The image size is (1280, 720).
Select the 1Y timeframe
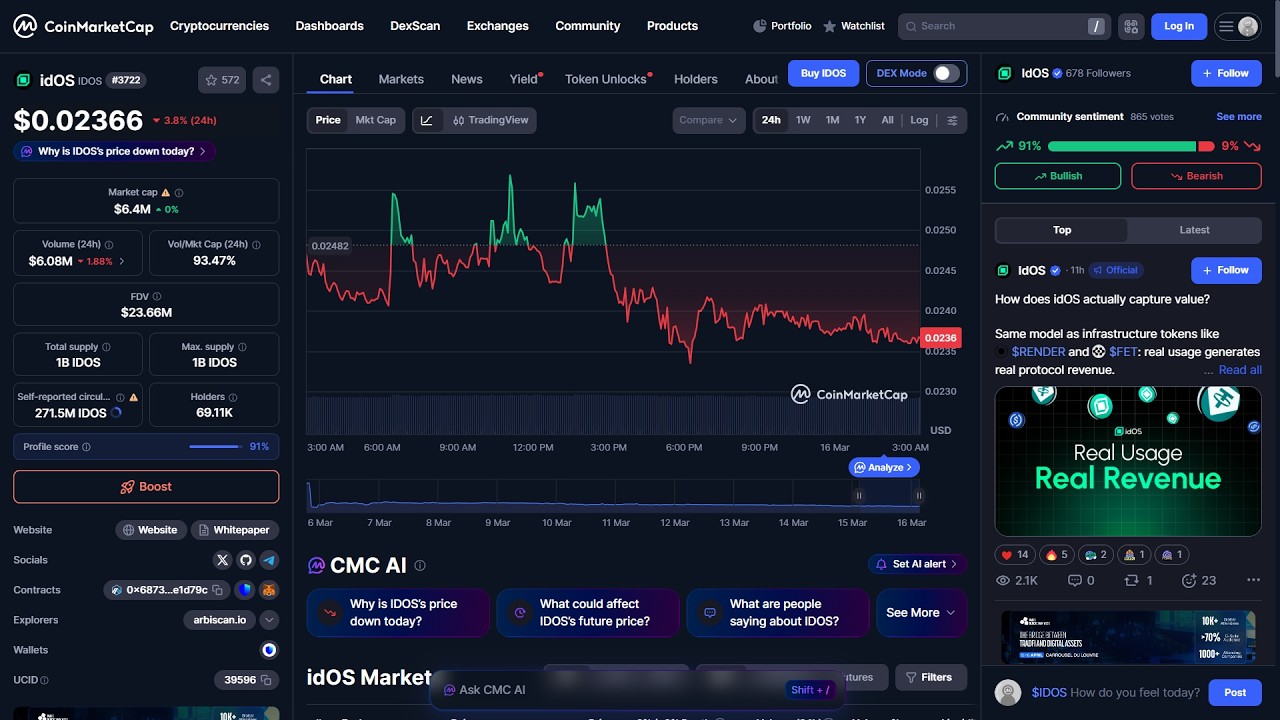860,120
